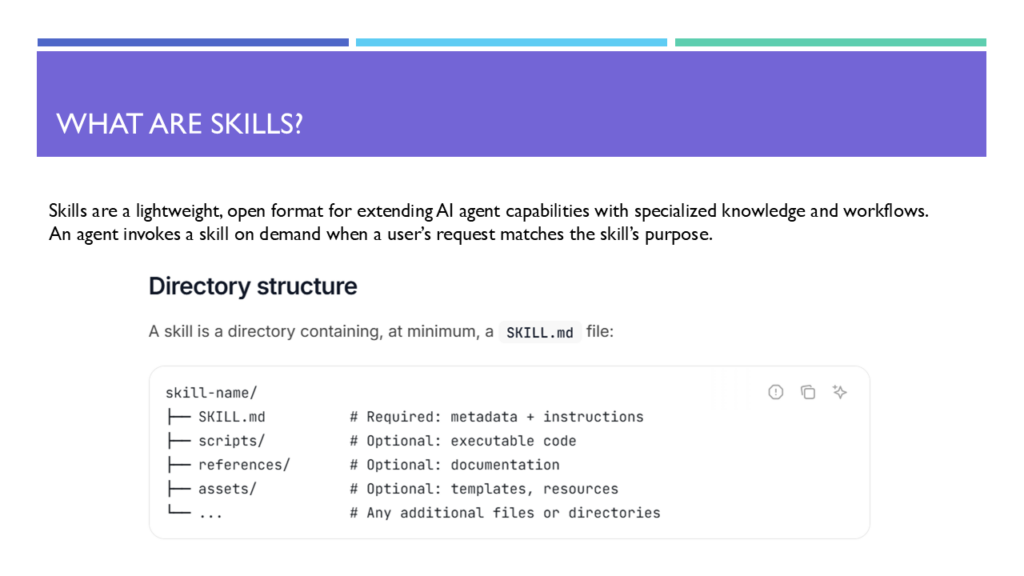Click the WHAT ARE SKILLS? title text
Viewport: 1024px width, 576px height.
click(x=180, y=124)
